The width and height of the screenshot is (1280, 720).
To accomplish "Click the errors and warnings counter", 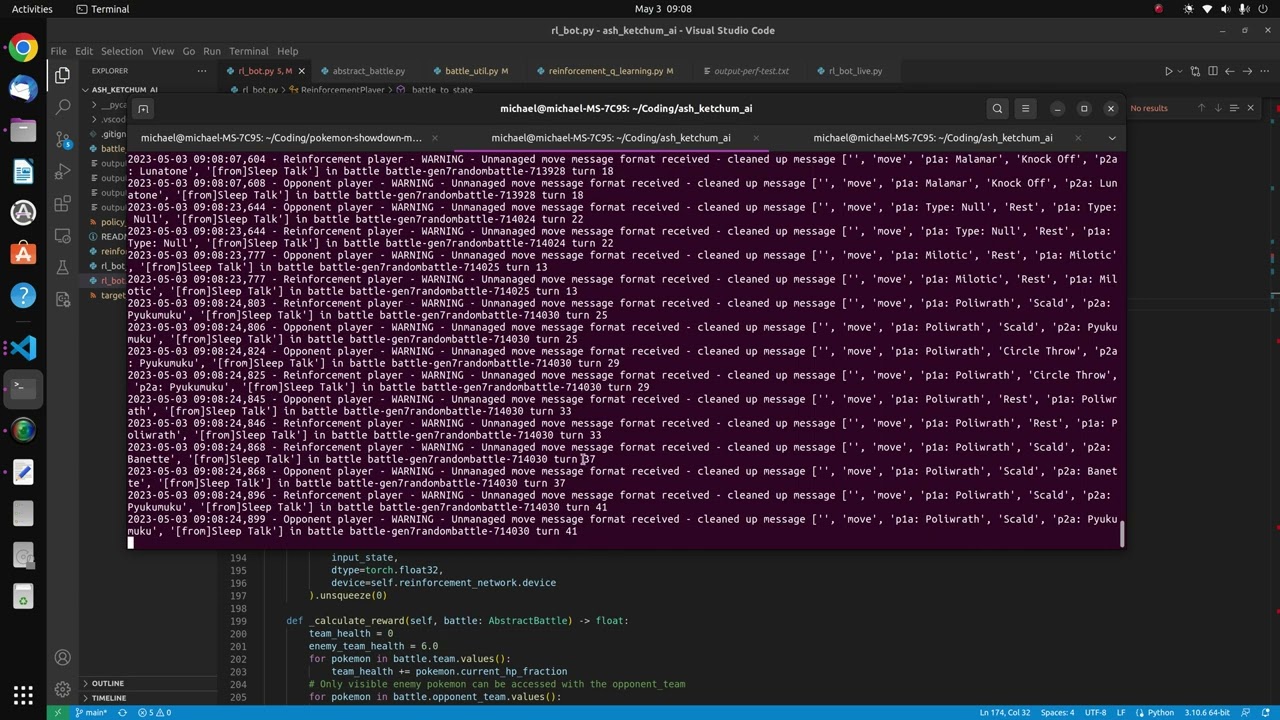I will click(x=154, y=712).
